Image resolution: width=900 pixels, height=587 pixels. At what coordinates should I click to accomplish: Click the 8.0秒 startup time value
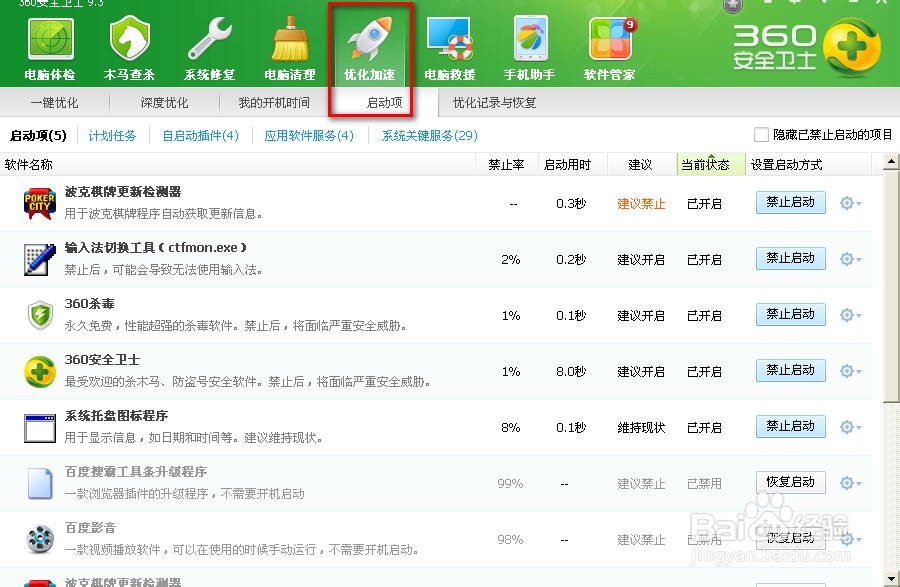pyautogui.click(x=571, y=372)
